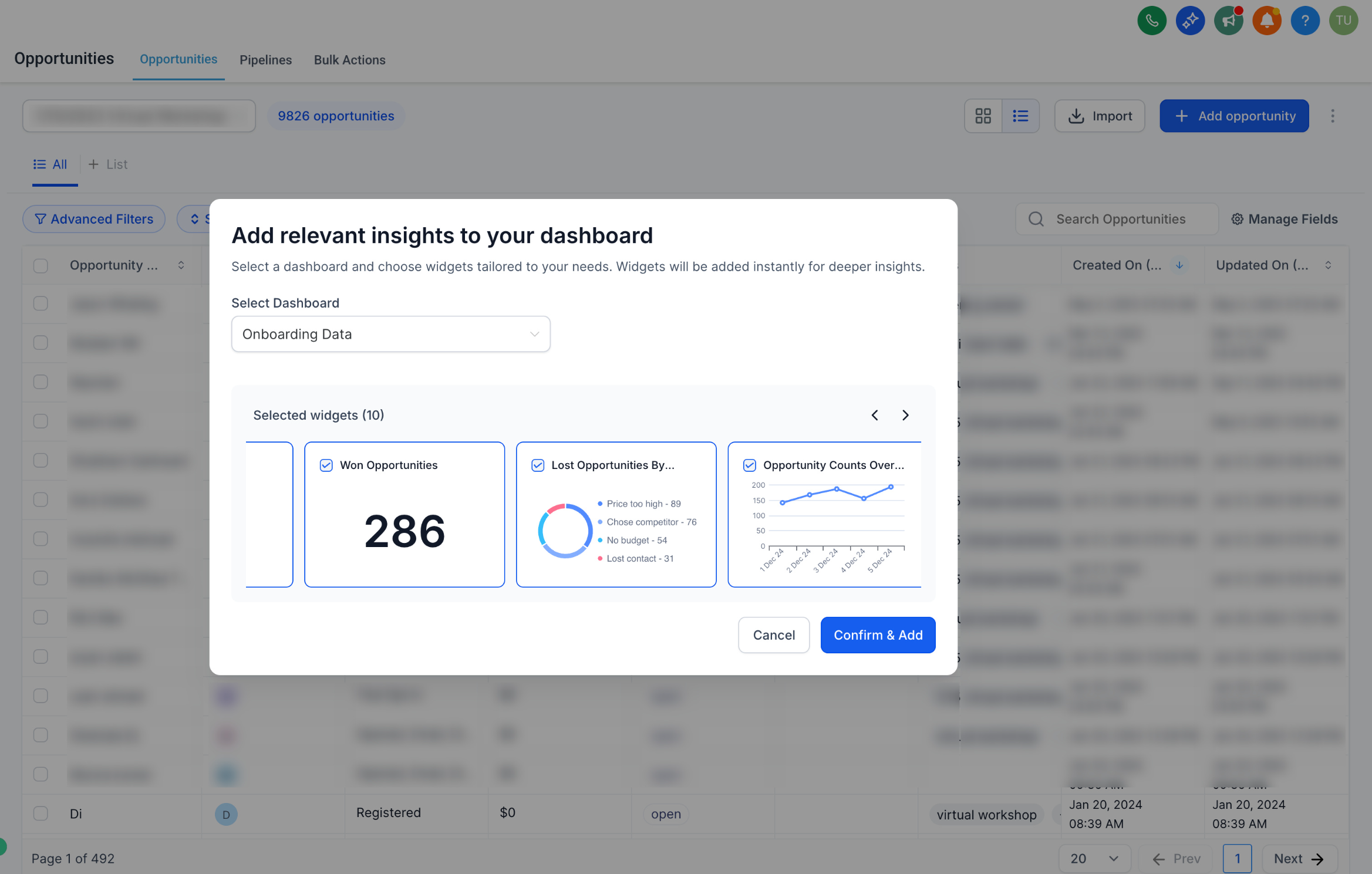1372x874 pixels.
Task: Click the blue help question mark icon
Action: 1305,21
